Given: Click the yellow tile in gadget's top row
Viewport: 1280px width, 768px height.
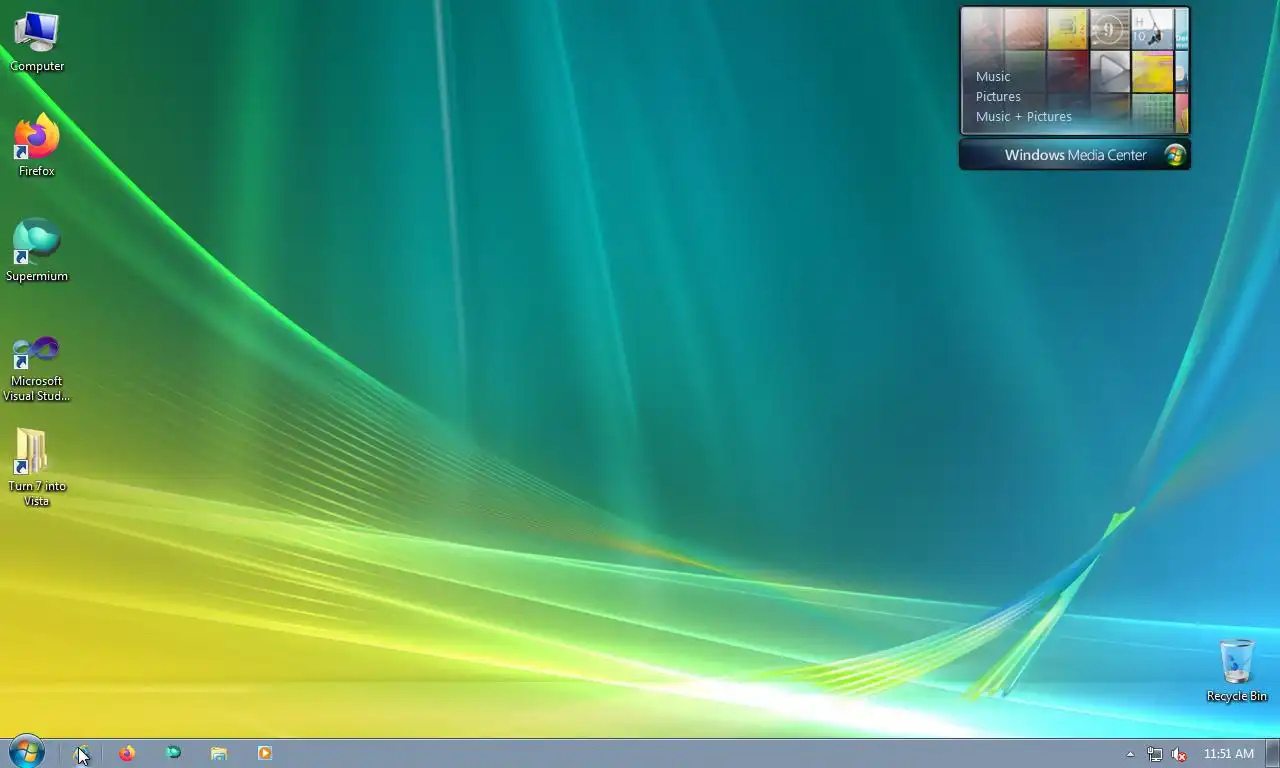Looking at the screenshot, I should pos(1067,29).
